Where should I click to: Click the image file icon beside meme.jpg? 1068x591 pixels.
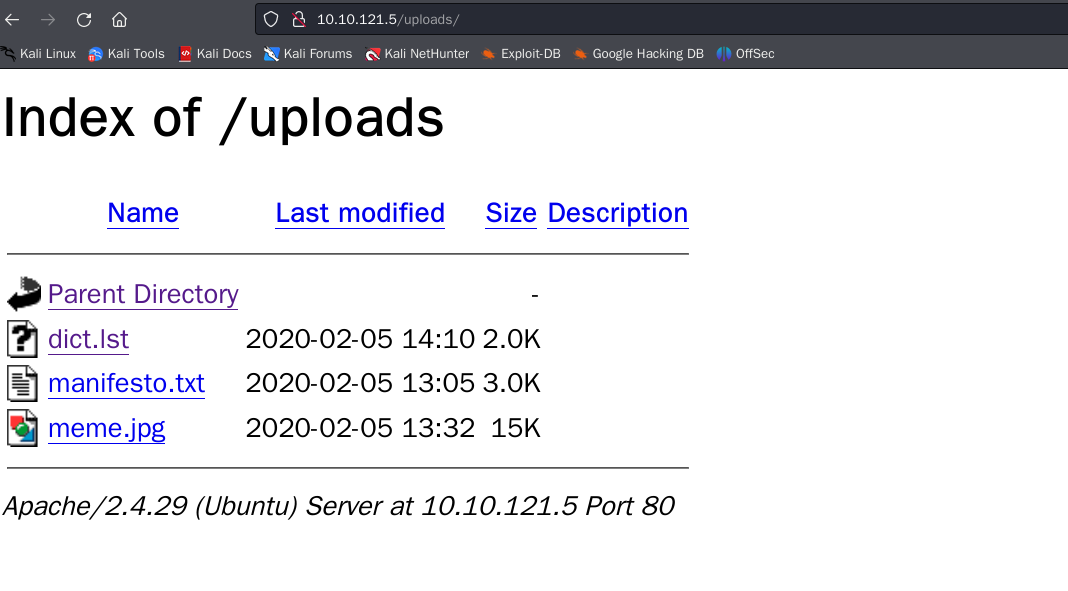pos(22,427)
